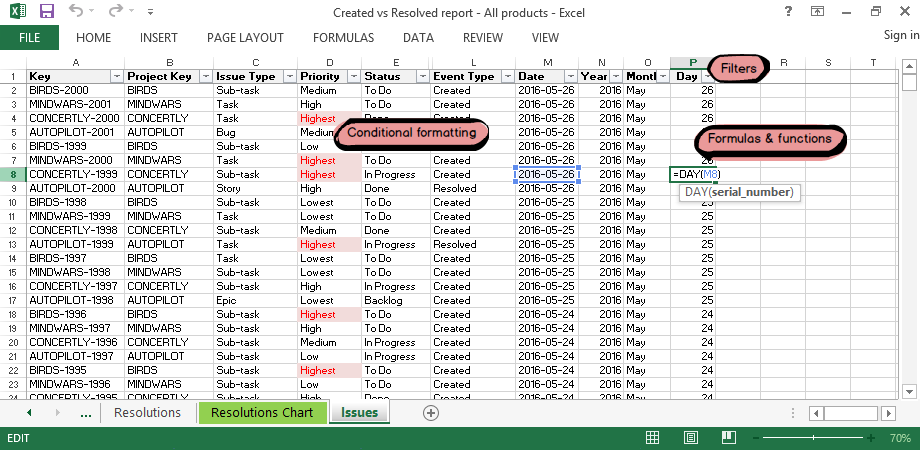Viewport: 920px width, 450px height.
Task: Click the Save icon in quick access toolbar
Action: pyautogui.click(x=47, y=11)
